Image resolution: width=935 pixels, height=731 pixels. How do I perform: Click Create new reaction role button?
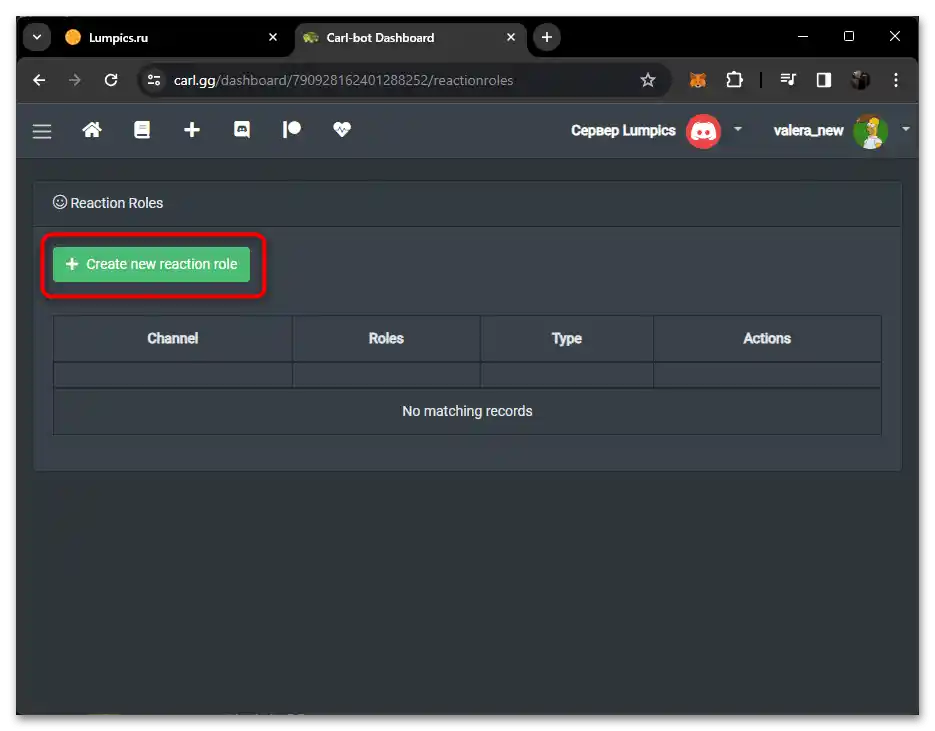click(x=151, y=264)
